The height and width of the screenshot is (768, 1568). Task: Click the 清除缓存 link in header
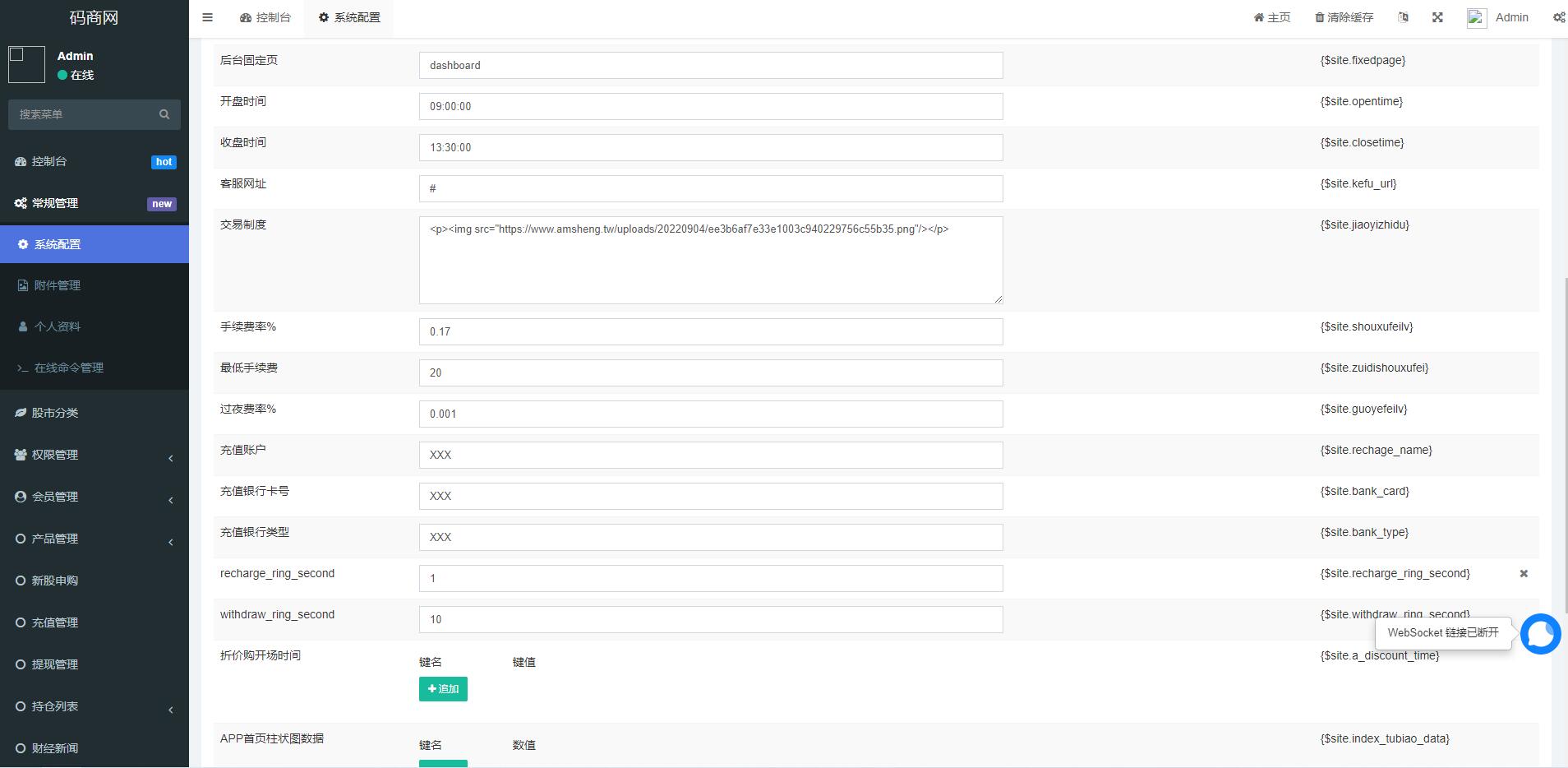point(1344,17)
